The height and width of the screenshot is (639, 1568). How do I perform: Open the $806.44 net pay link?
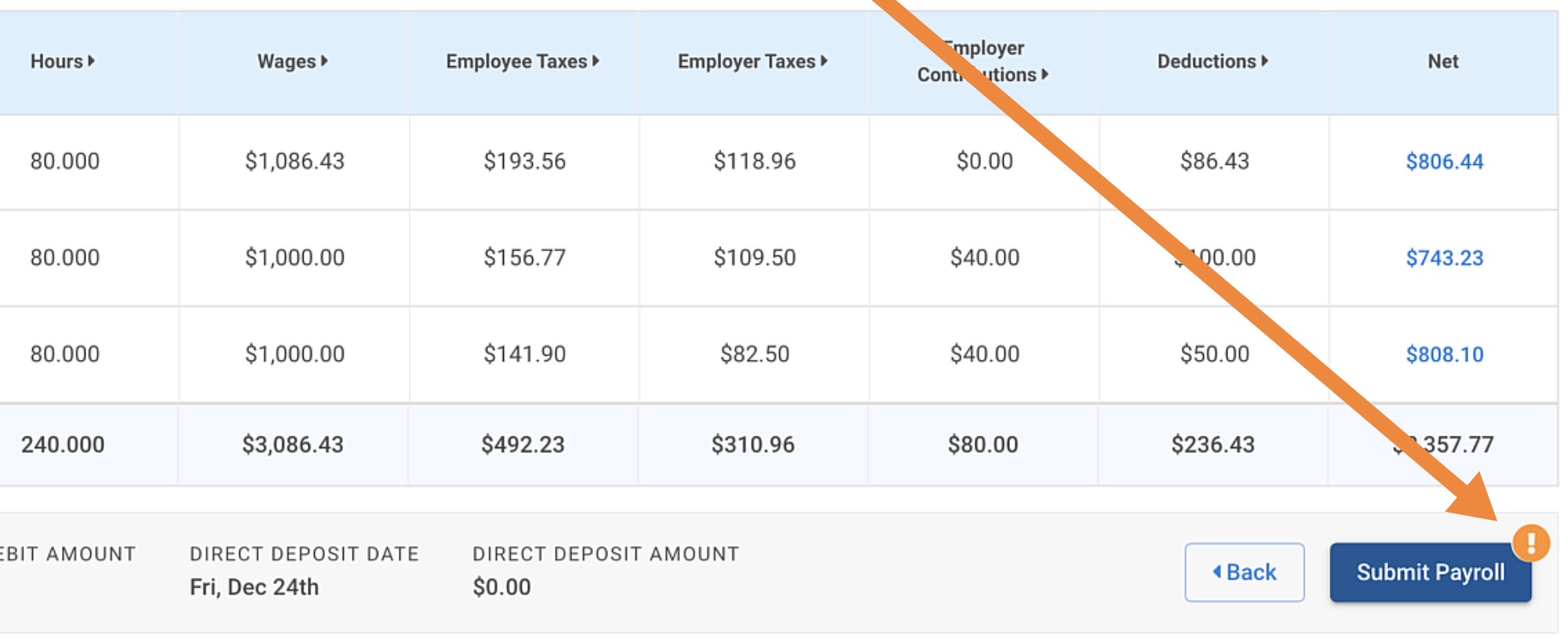(1444, 162)
